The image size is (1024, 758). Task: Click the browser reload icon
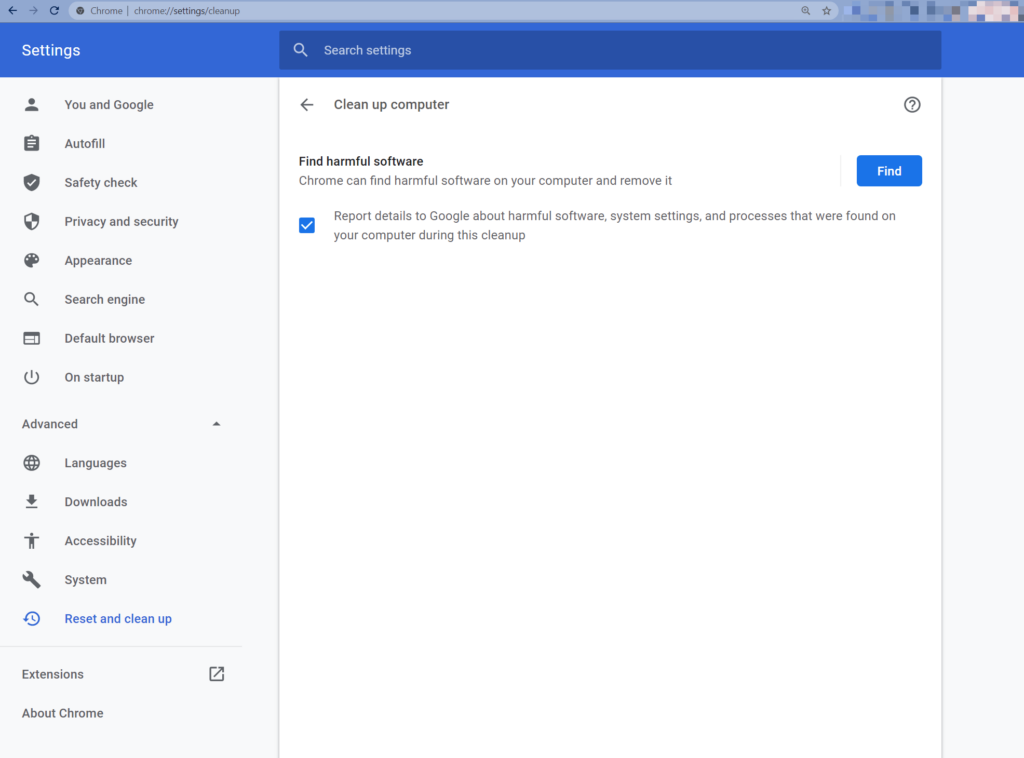pos(53,10)
